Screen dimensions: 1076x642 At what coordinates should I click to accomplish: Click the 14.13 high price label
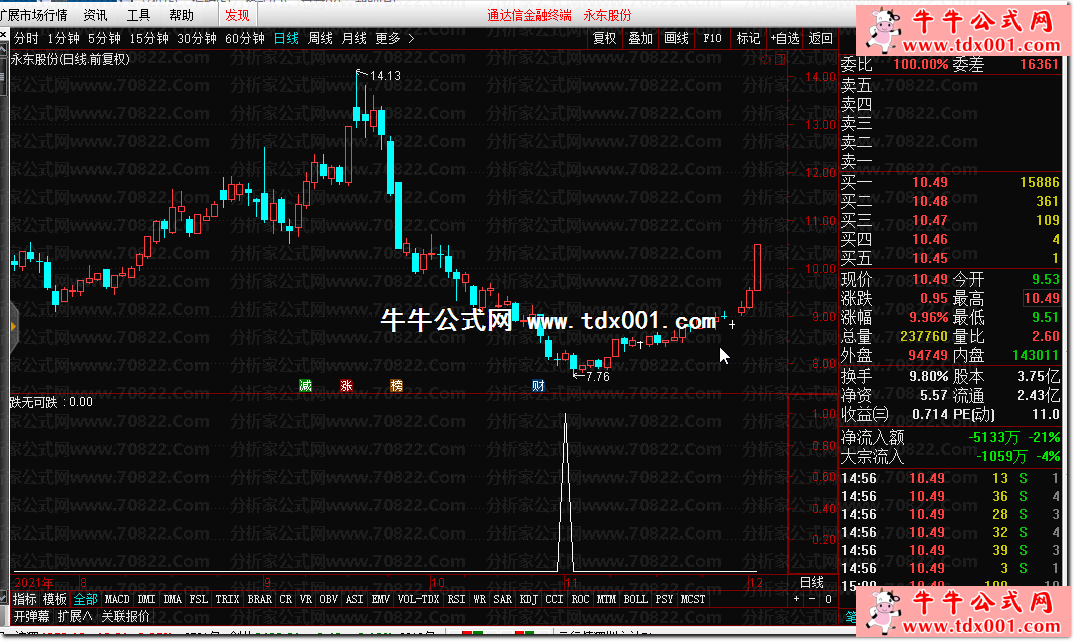[x=385, y=75]
